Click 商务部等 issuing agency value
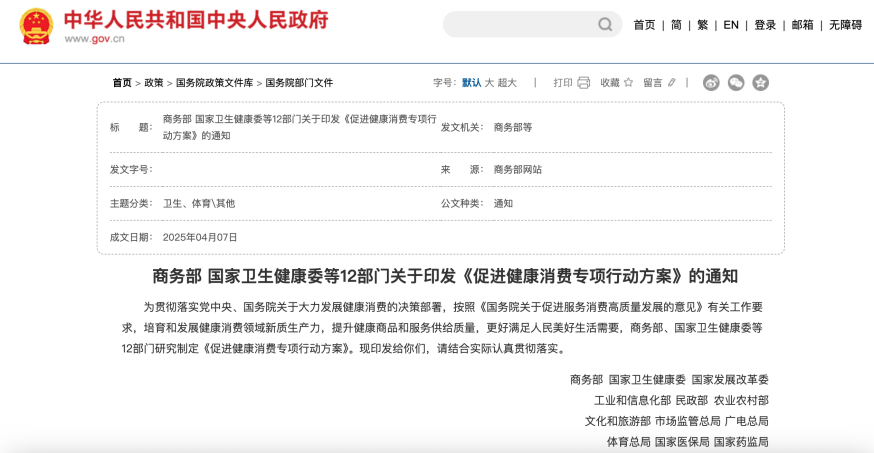 point(513,128)
